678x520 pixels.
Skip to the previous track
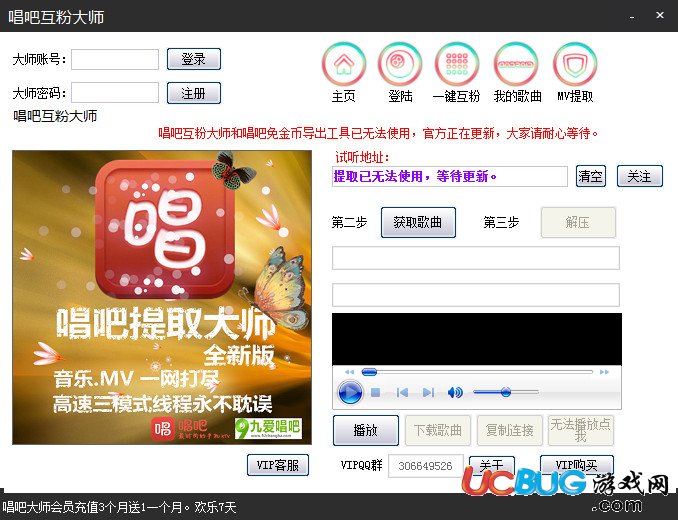pyautogui.click(x=402, y=392)
